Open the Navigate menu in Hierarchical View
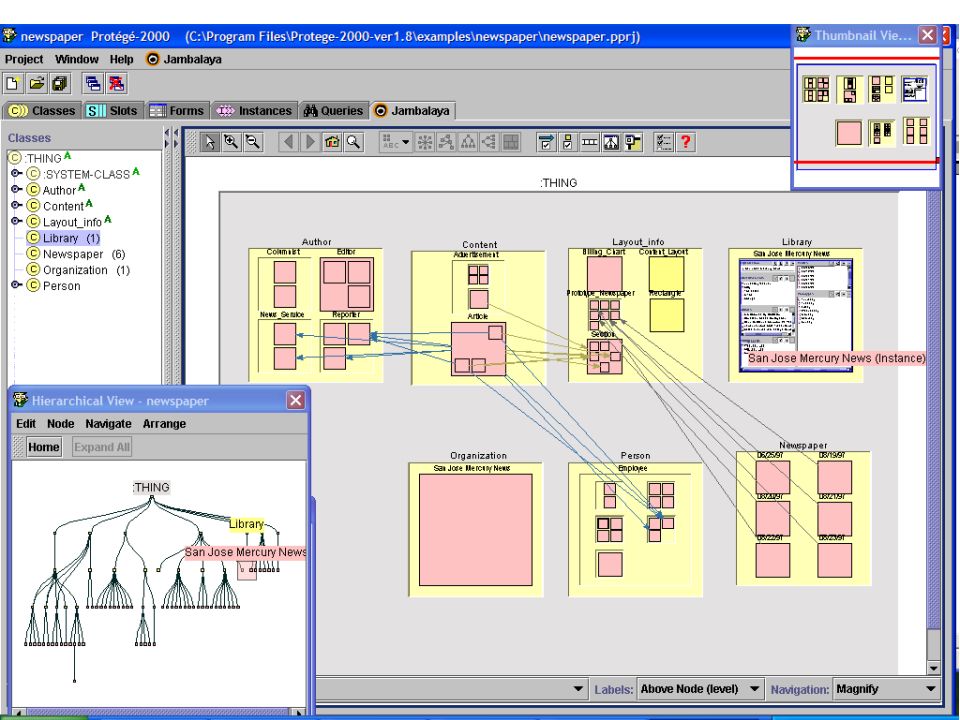960x720 pixels. point(108,424)
